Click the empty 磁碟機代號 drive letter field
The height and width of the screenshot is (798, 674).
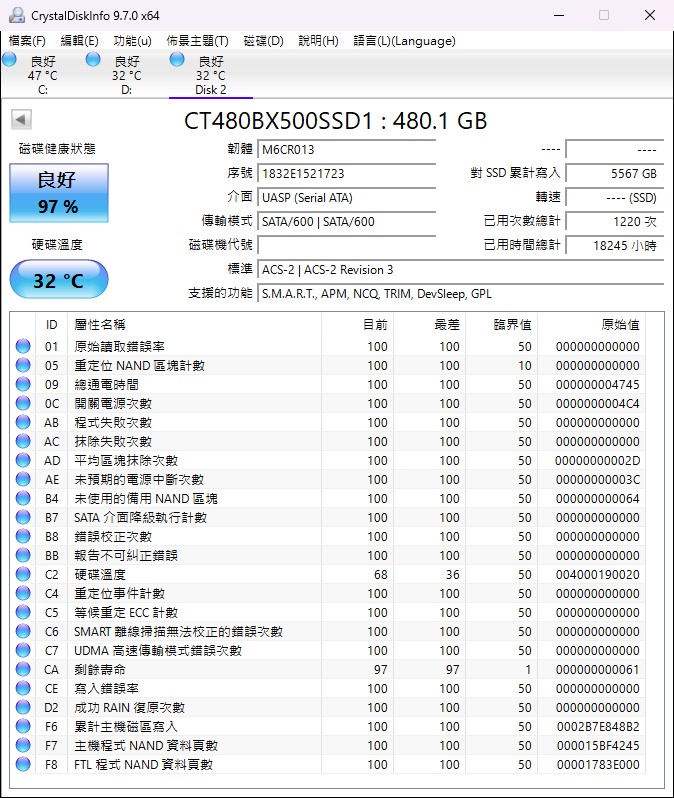(x=347, y=245)
